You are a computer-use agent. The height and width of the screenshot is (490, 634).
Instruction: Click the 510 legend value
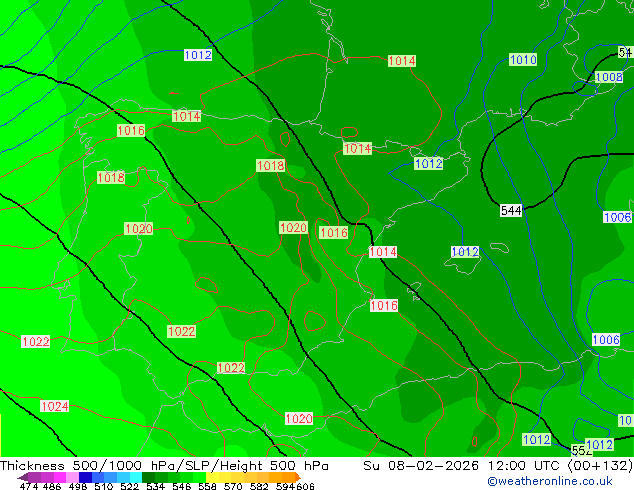point(104,486)
